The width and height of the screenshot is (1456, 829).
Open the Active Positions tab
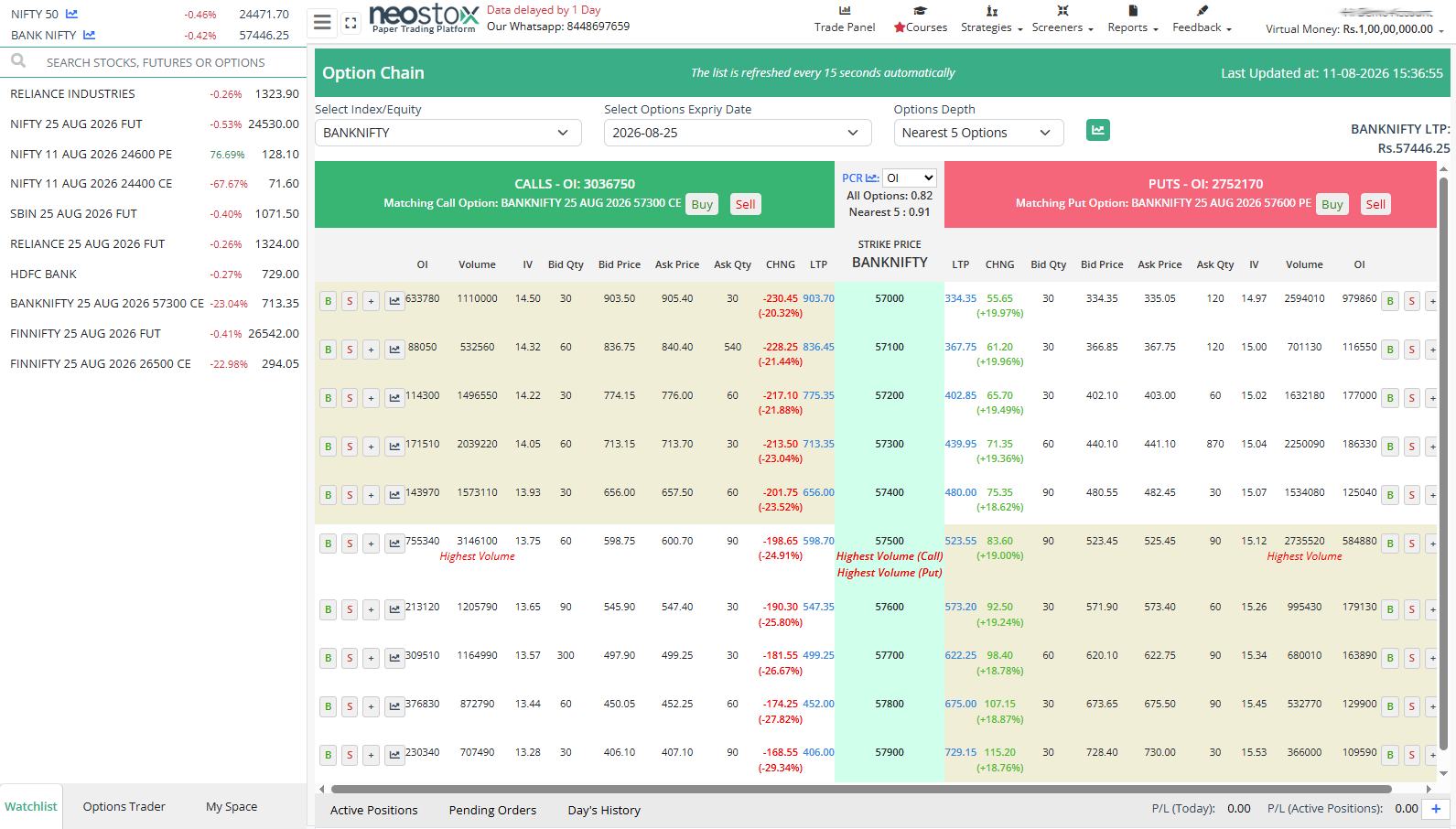coord(373,810)
